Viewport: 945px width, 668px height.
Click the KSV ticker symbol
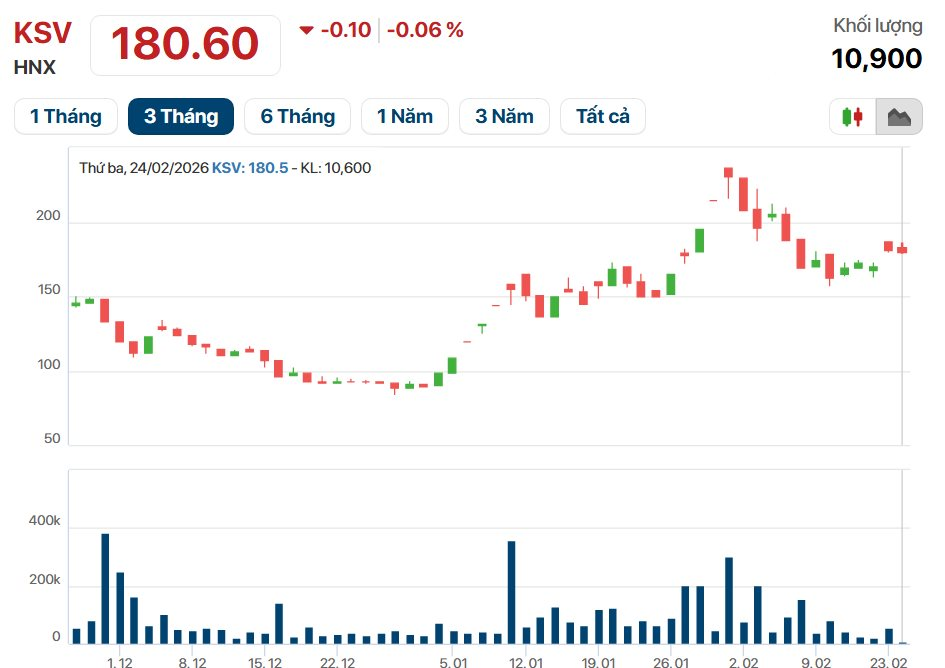coord(42,33)
